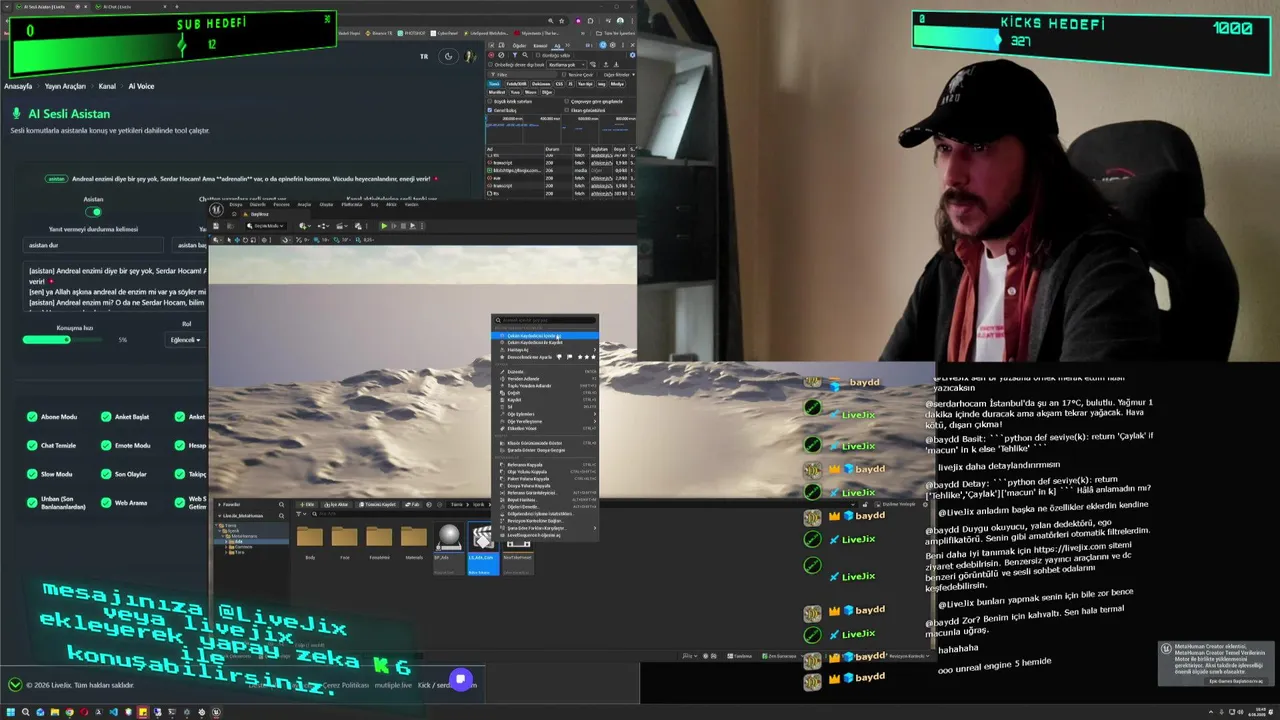Toggle the Web Arama checkbox
Viewport: 1280px width, 720px height.
[106, 502]
